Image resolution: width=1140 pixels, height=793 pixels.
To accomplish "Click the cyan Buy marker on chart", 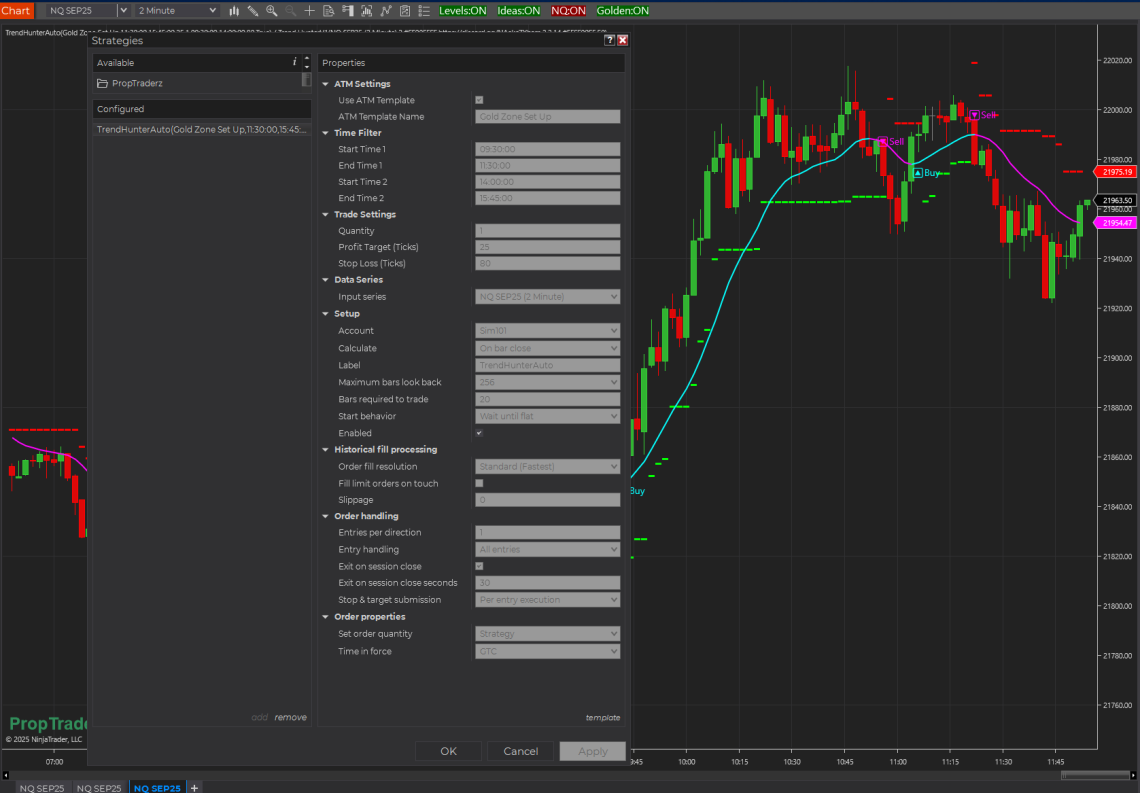I will click(918, 173).
